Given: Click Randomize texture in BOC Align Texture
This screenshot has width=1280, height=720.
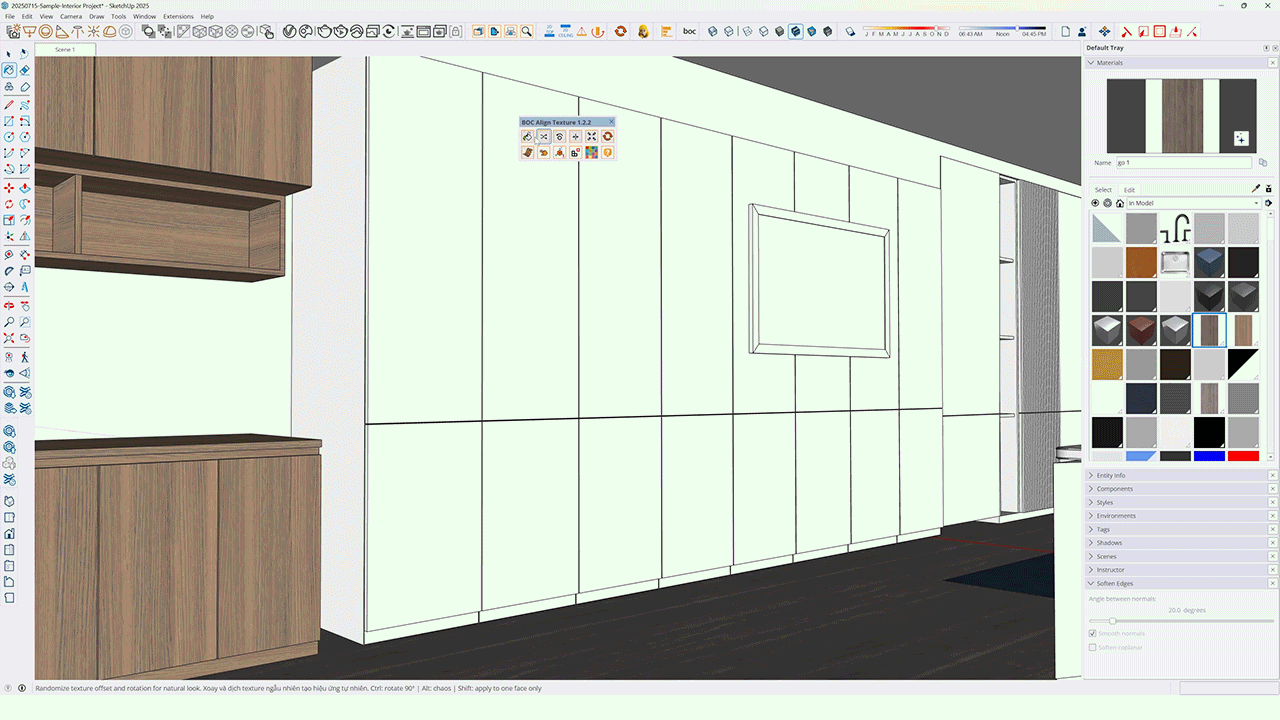Looking at the screenshot, I should click(x=543, y=136).
